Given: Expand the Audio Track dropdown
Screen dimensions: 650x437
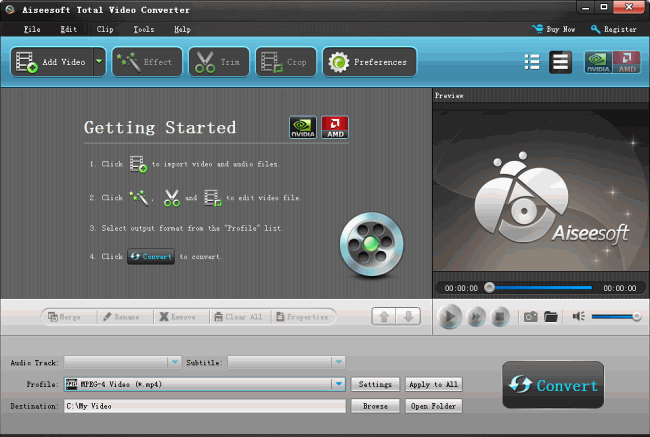Looking at the screenshot, I should 175,362.
